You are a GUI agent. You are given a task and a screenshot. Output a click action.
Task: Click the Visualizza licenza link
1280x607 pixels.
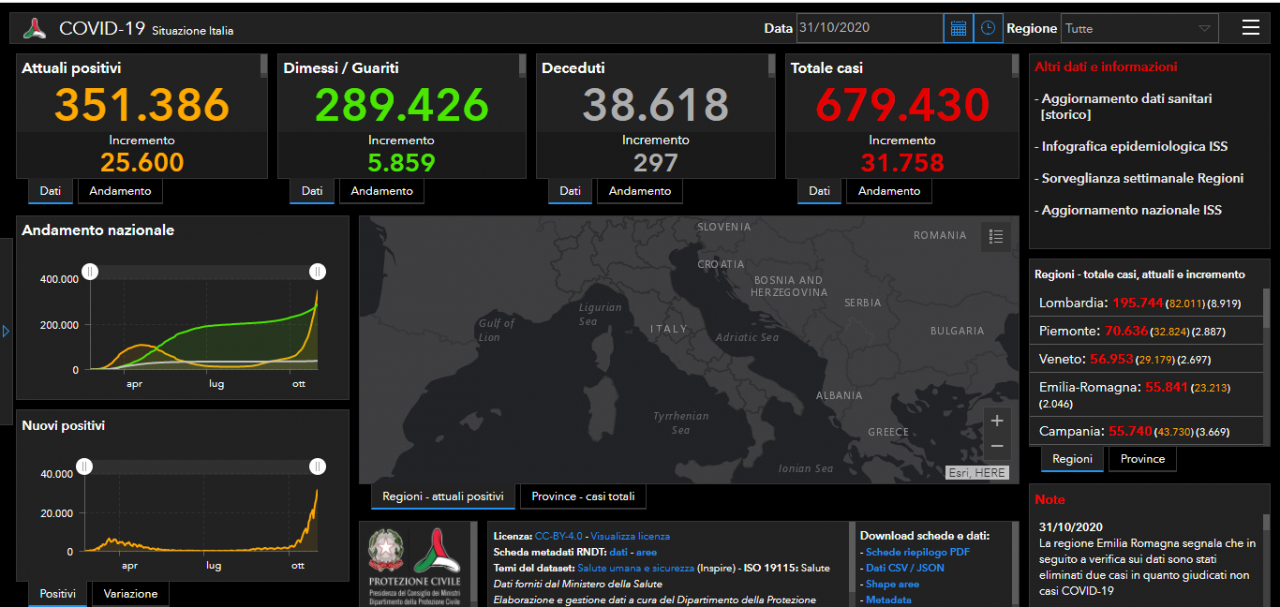[630, 536]
